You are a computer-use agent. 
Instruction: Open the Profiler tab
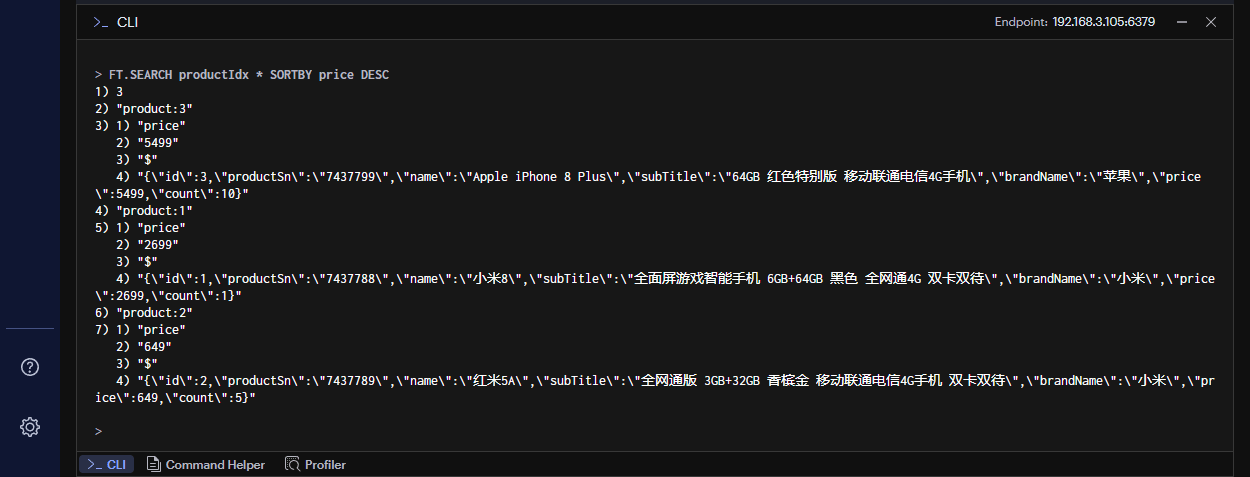pyautogui.click(x=325, y=464)
